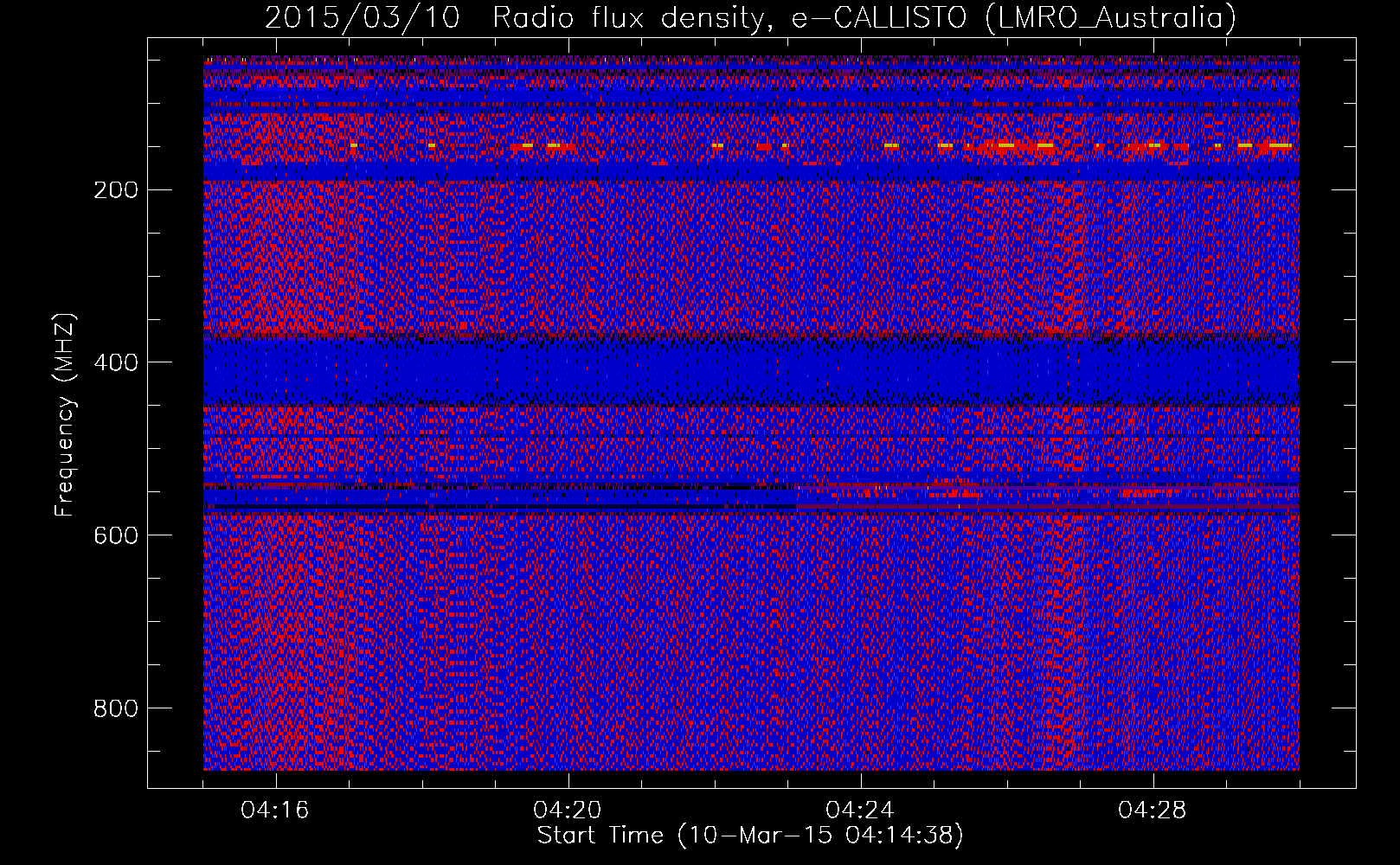1400x865 pixels.
Task: Click the 04:24 time axis label
Action: click(859, 811)
